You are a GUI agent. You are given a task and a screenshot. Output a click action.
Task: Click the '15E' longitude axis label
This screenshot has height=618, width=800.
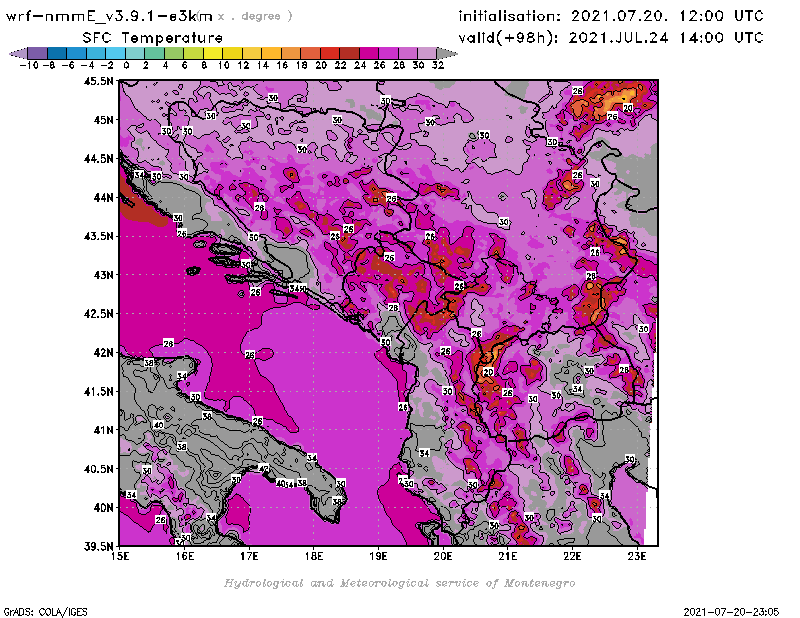coord(120,556)
